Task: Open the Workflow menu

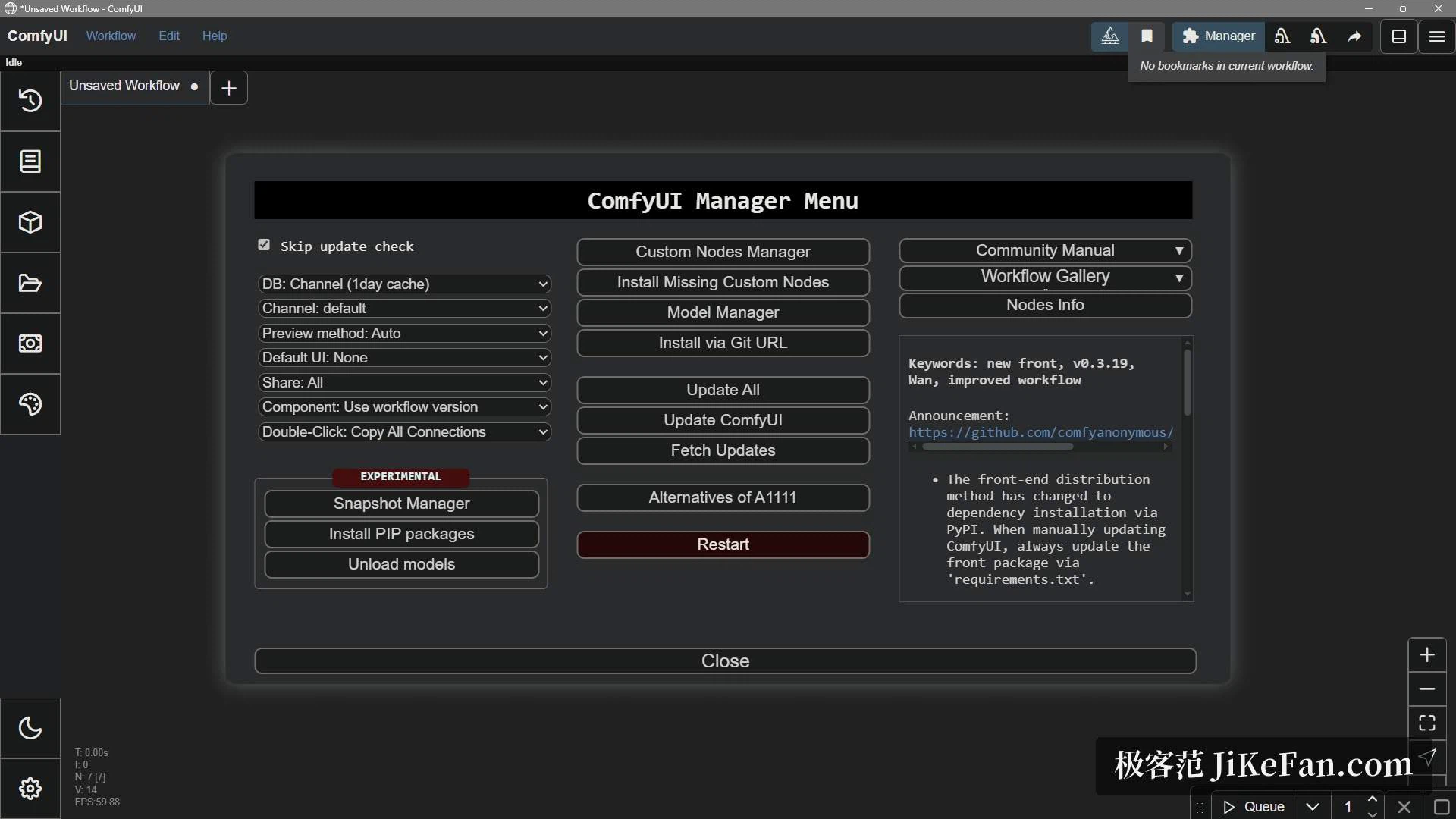Action: click(111, 36)
